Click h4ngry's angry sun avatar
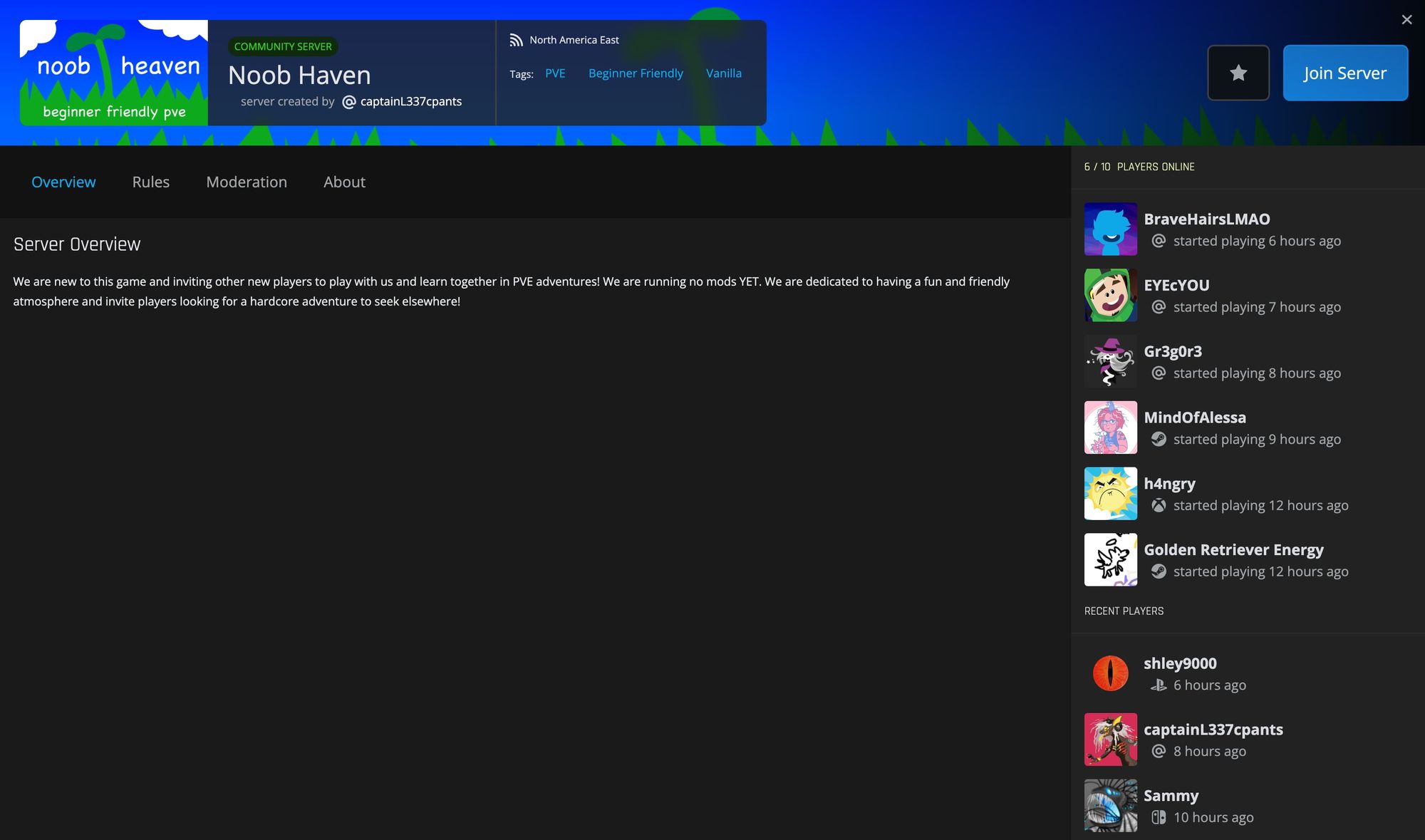 pyautogui.click(x=1110, y=494)
